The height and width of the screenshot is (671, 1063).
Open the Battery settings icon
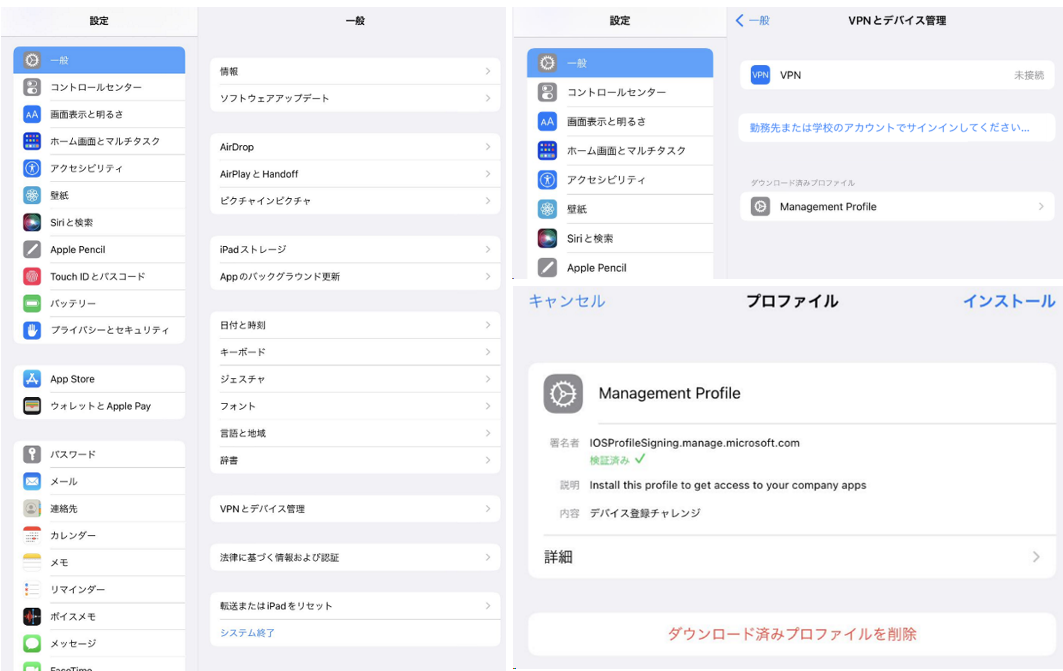pos(32,304)
